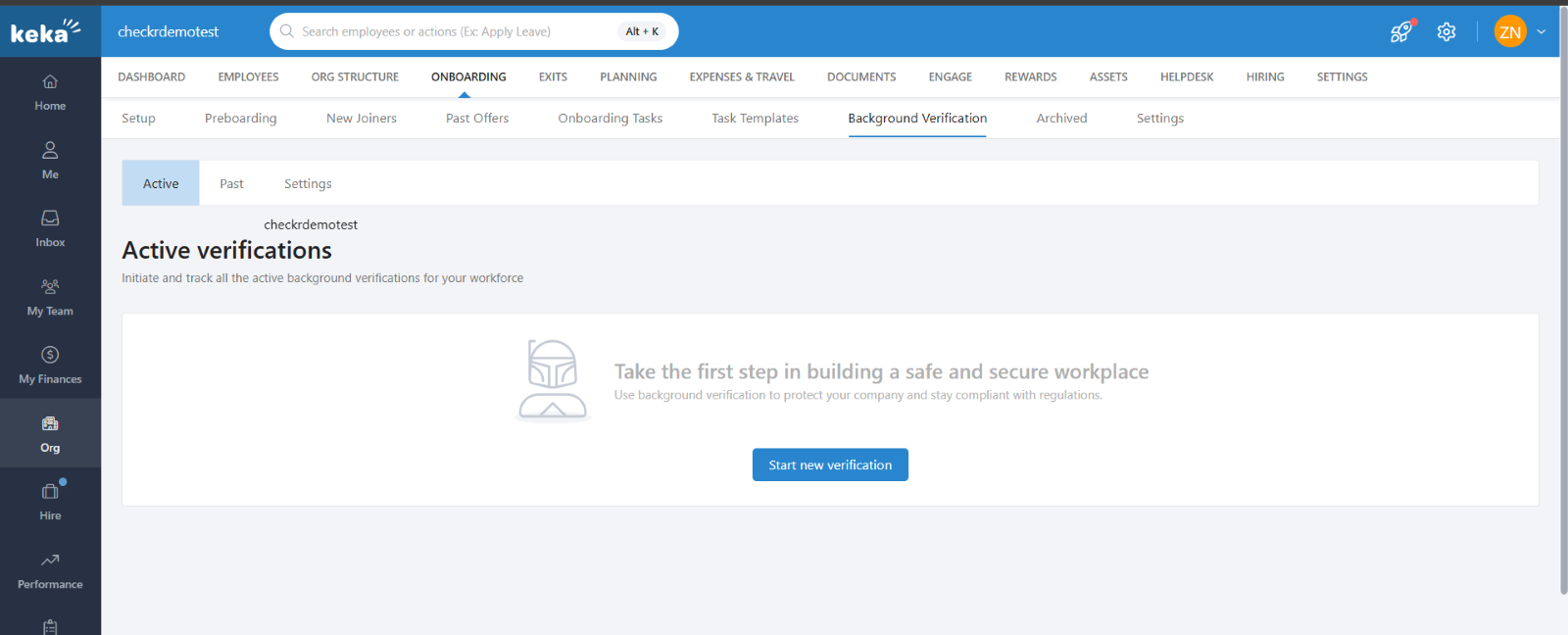Open Home from the sidebar
The height and width of the screenshot is (635, 1568).
50,92
